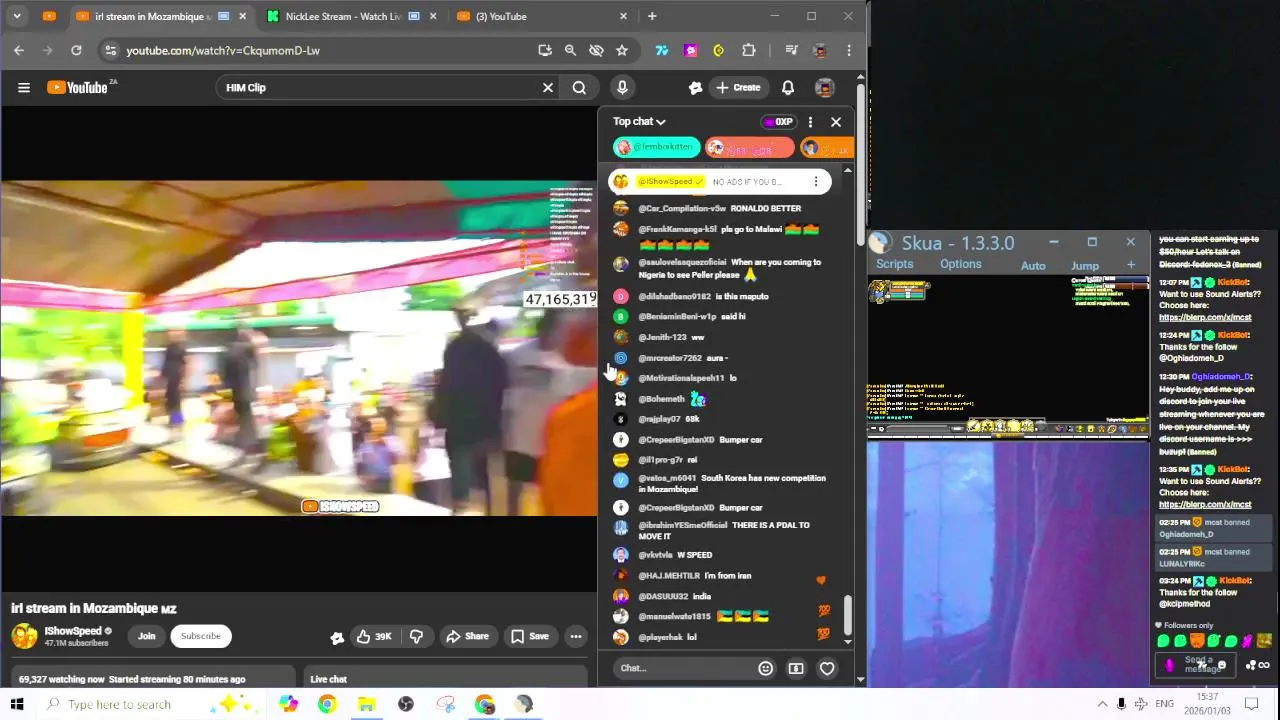Open the IShowSpeed channel name link
The height and width of the screenshot is (720, 1280).
point(73,631)
